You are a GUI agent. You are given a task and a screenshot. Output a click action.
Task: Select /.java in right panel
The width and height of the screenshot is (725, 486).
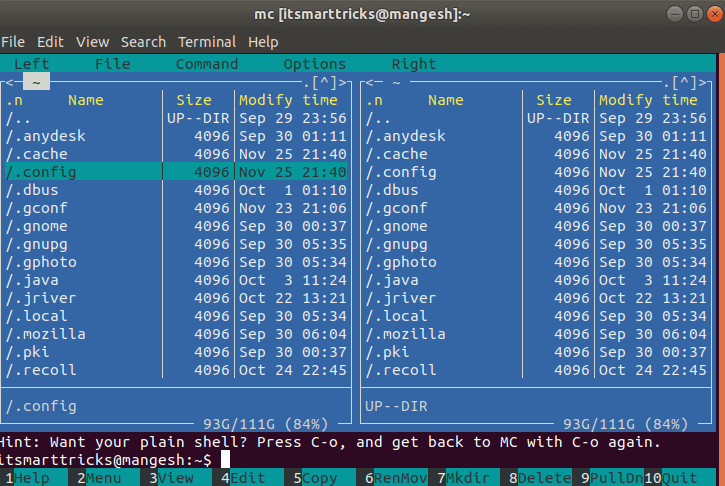(536, 280)
